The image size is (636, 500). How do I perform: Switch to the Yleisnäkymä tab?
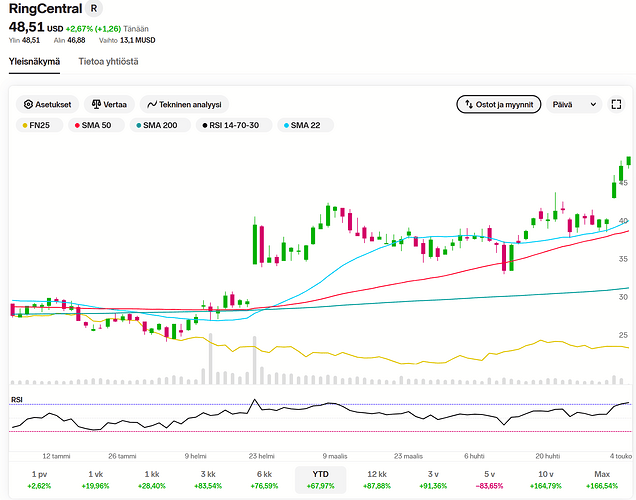34,62
